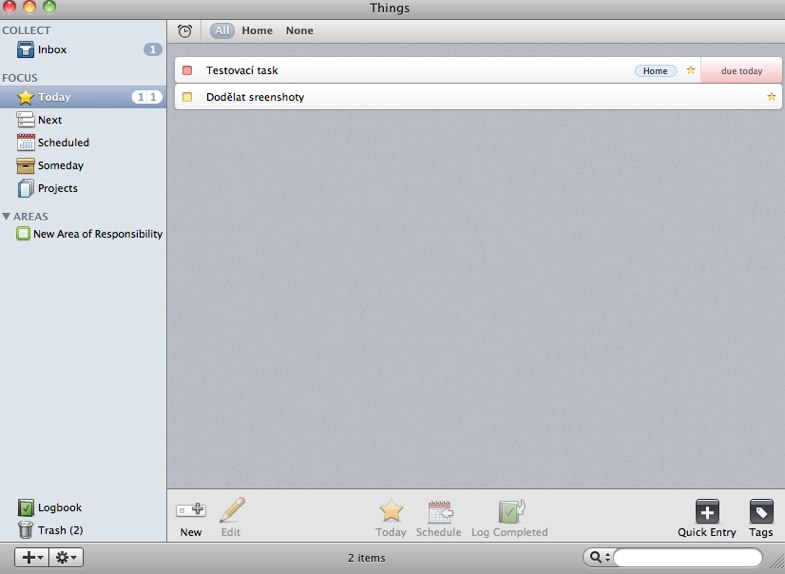
Task: Open the Scheduled list
Action: (62, 143)
